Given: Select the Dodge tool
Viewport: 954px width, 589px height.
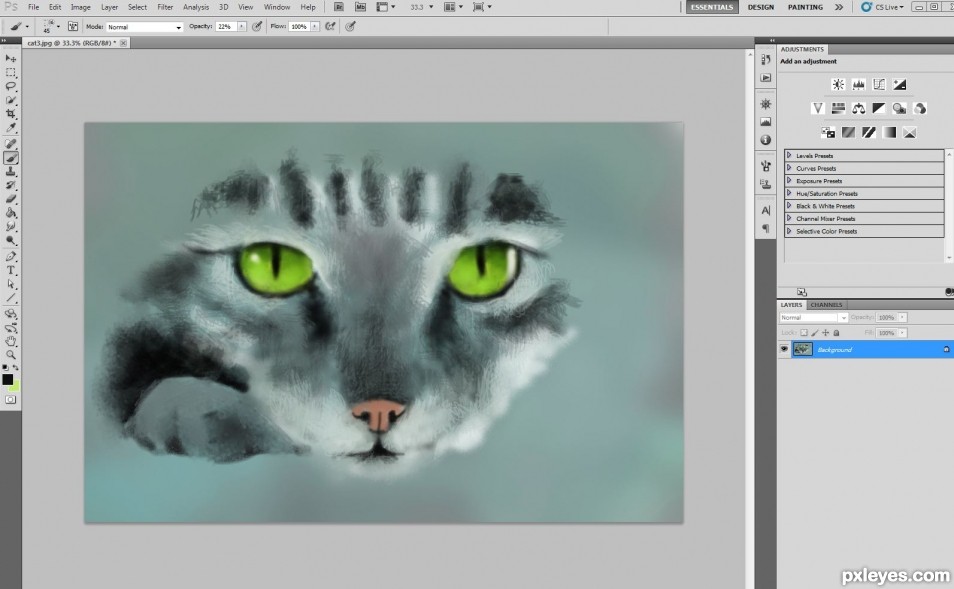Looking at the screenshot, I should click(11, 240).
